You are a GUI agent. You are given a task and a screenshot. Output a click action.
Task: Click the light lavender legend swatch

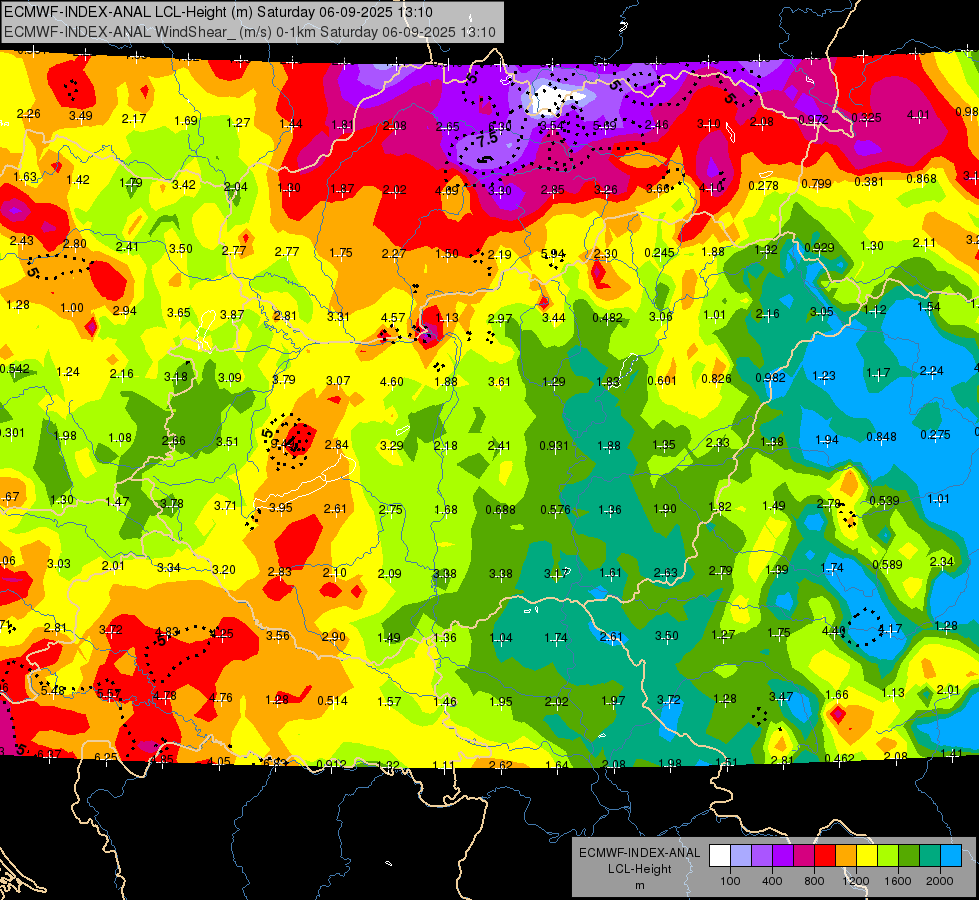pos(741,856)
